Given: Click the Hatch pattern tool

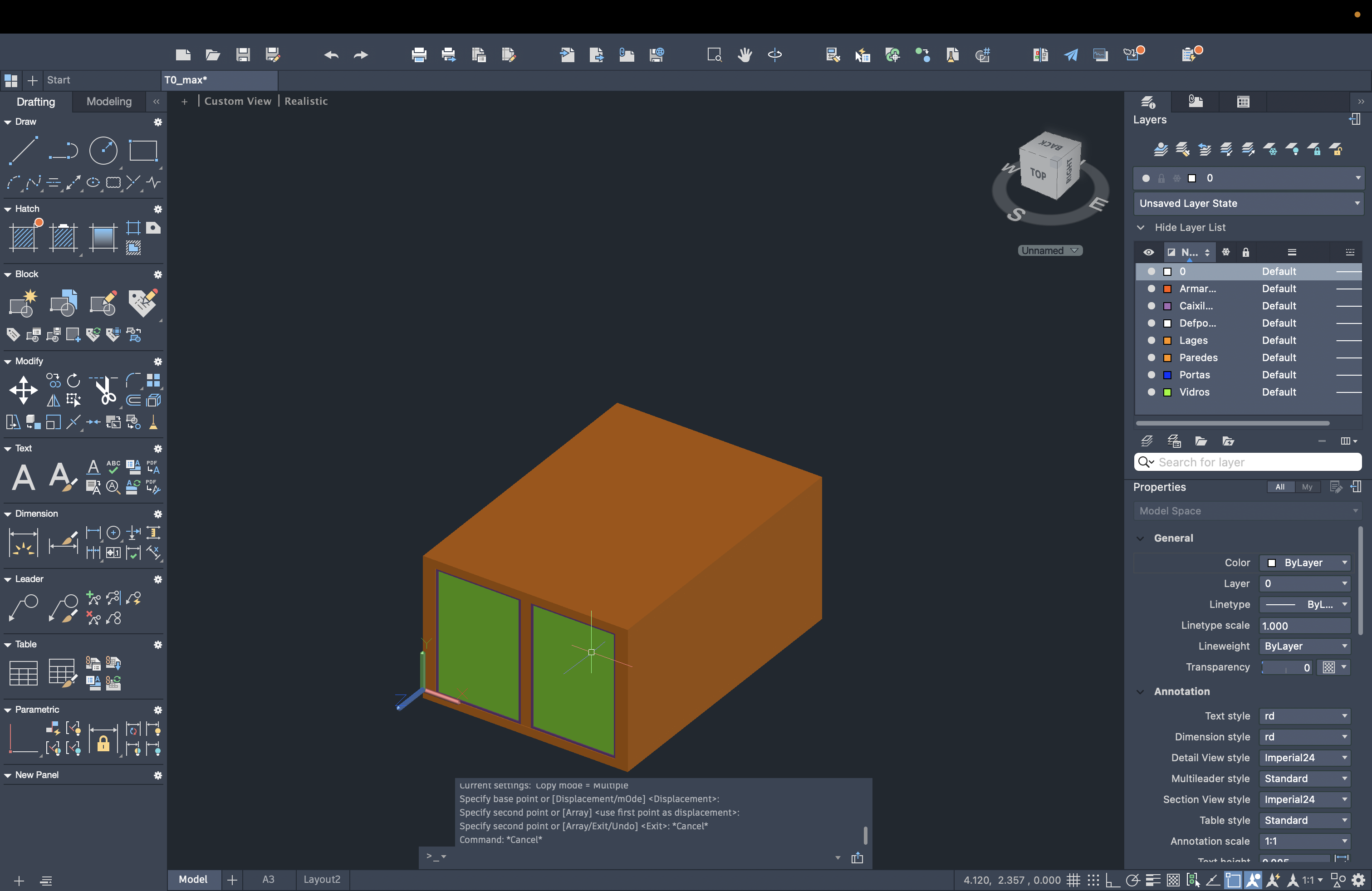Looking at the screenshot, I should [24, 237].
